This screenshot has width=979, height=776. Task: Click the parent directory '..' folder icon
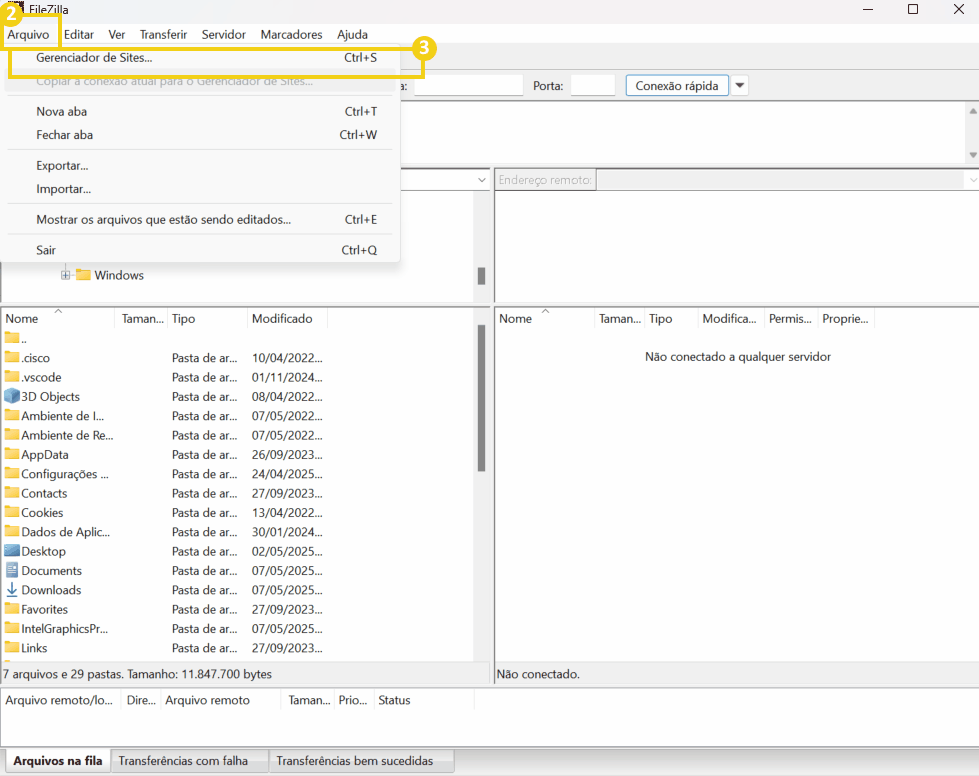(12, 338)
